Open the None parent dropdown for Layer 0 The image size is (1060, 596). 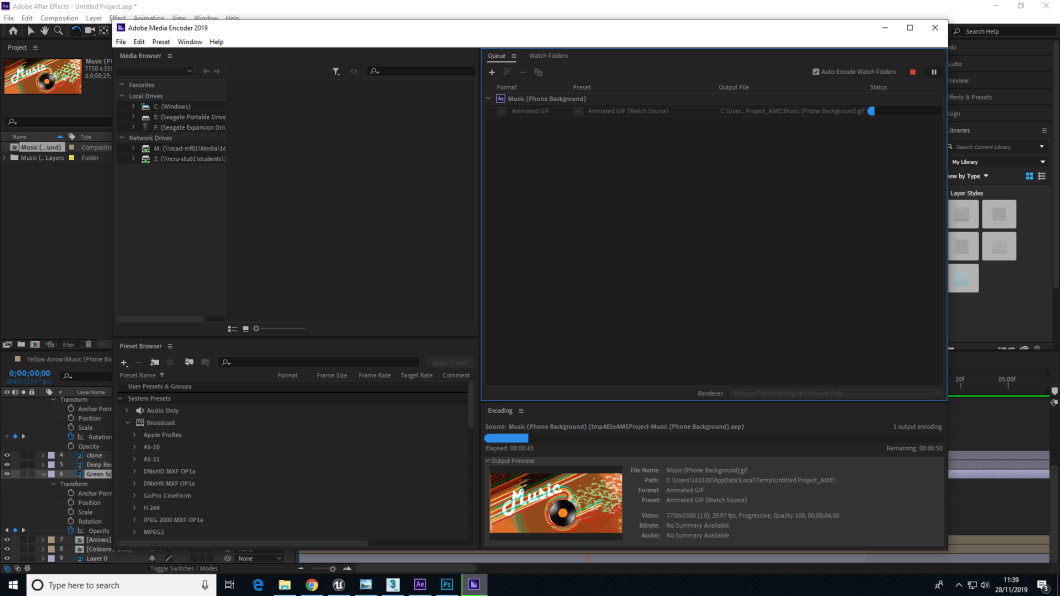tap(259, 559)
